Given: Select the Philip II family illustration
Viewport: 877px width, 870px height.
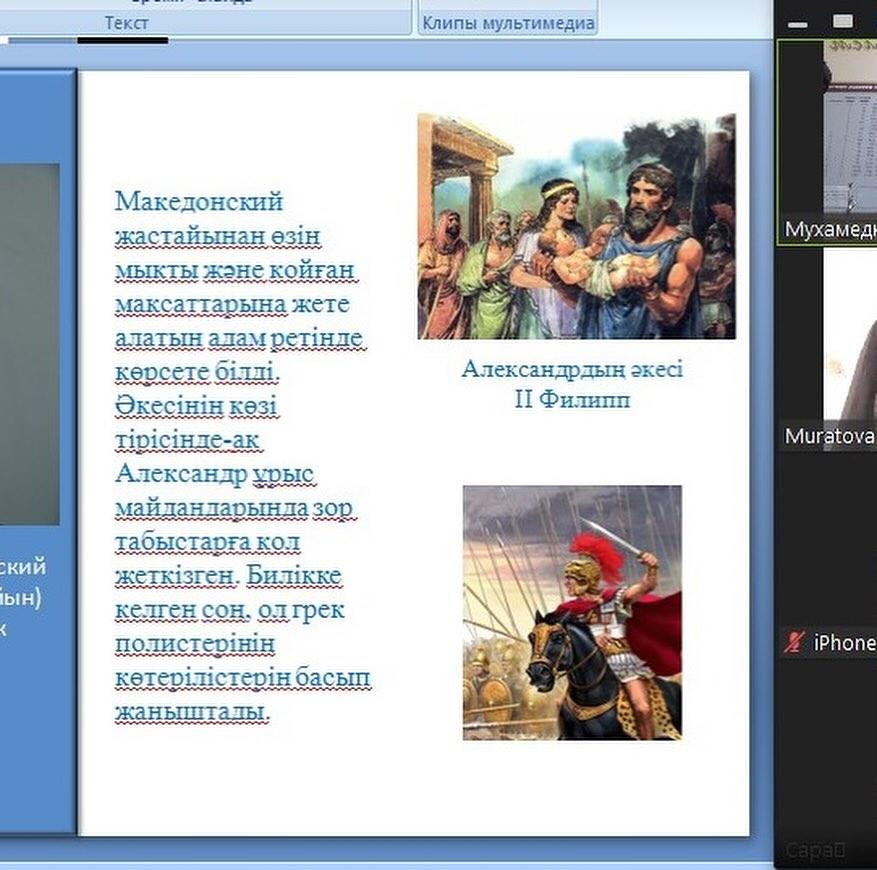Looking at the screenshot, I should [x=576, y=226].
